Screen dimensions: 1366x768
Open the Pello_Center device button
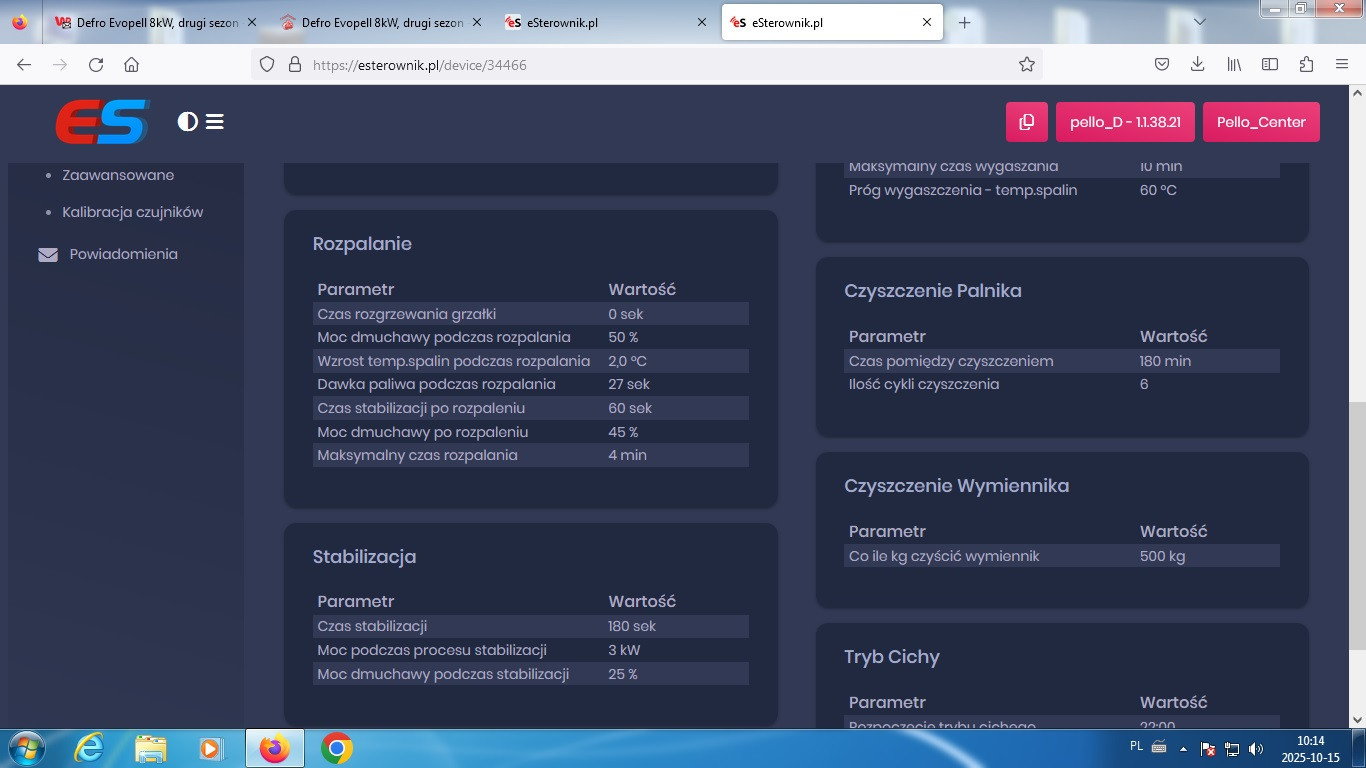(x=1261, y=122)
